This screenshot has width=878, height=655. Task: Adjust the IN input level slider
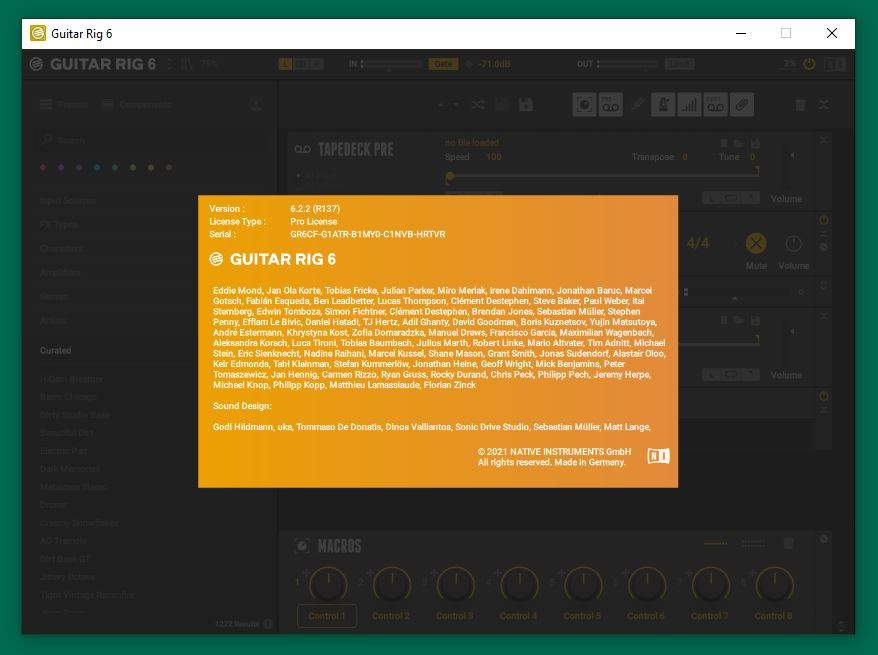point(392,64)
